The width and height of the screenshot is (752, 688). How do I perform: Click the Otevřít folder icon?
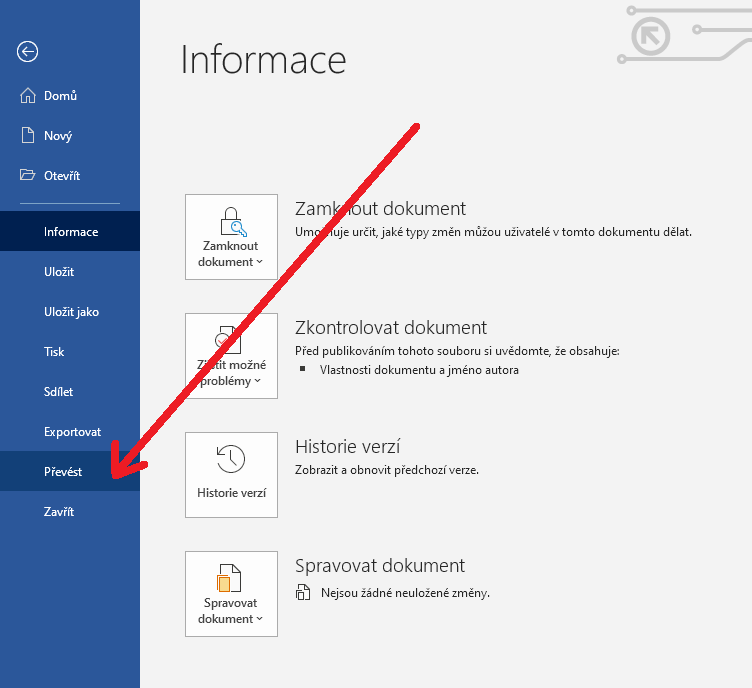tap(28, 176)
